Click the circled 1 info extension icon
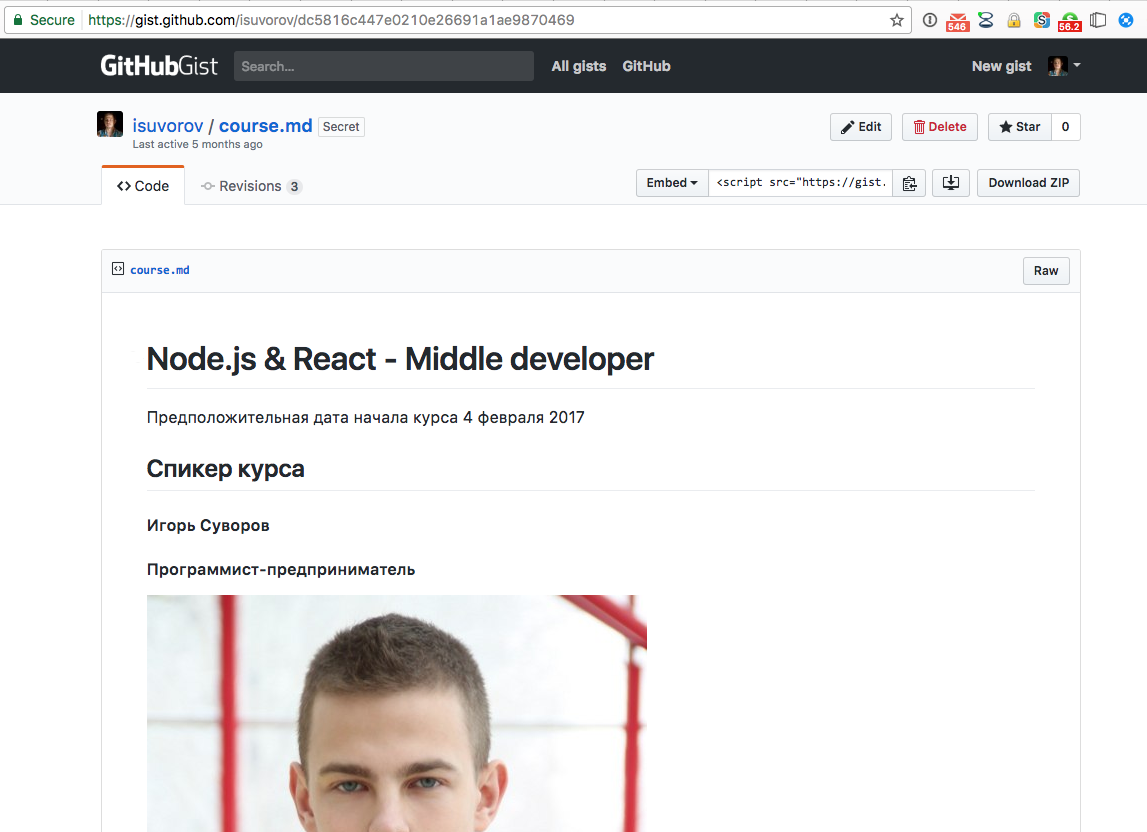Image resolution: width=1147 pixels, height=832 pixels. (930, 20)
